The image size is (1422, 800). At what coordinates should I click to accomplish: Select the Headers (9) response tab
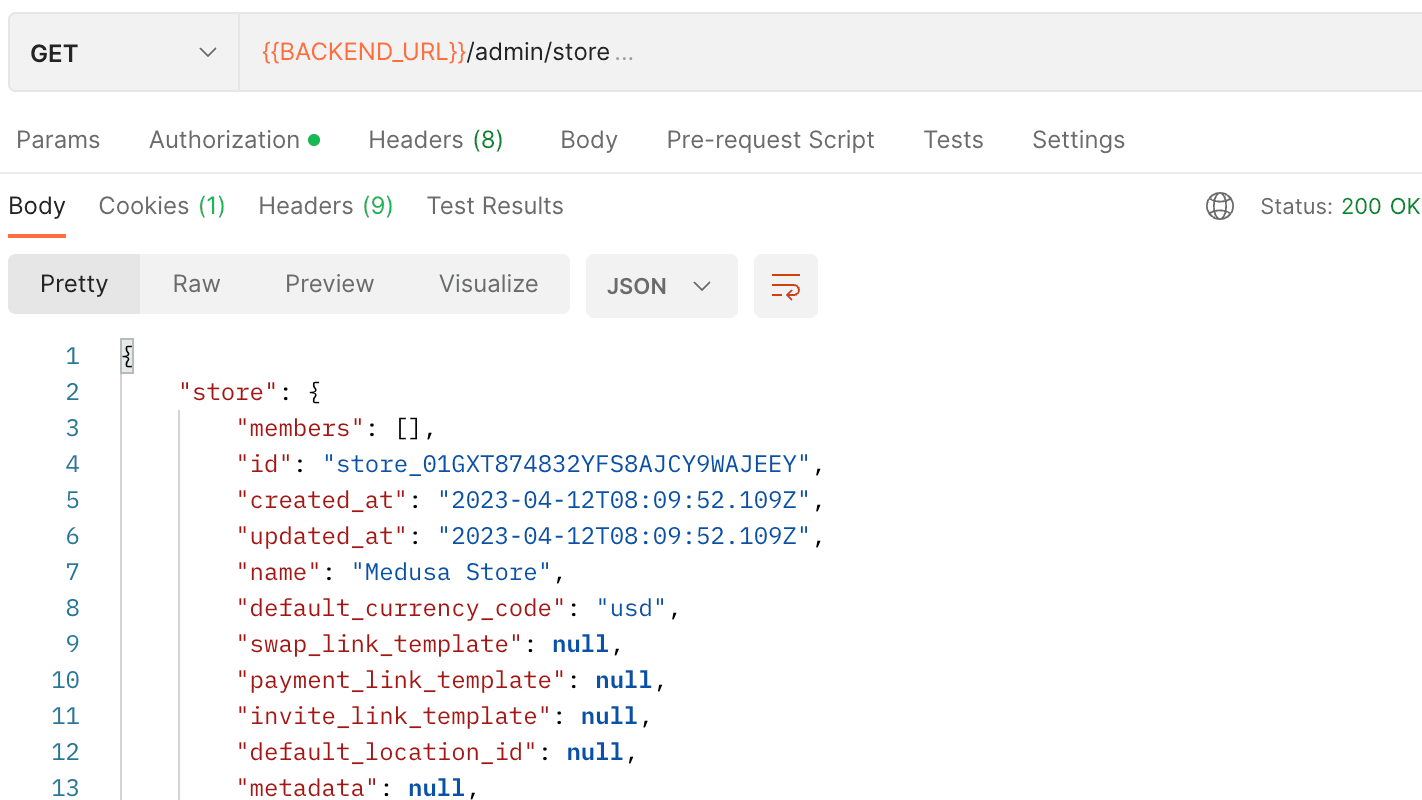[324, 205]
